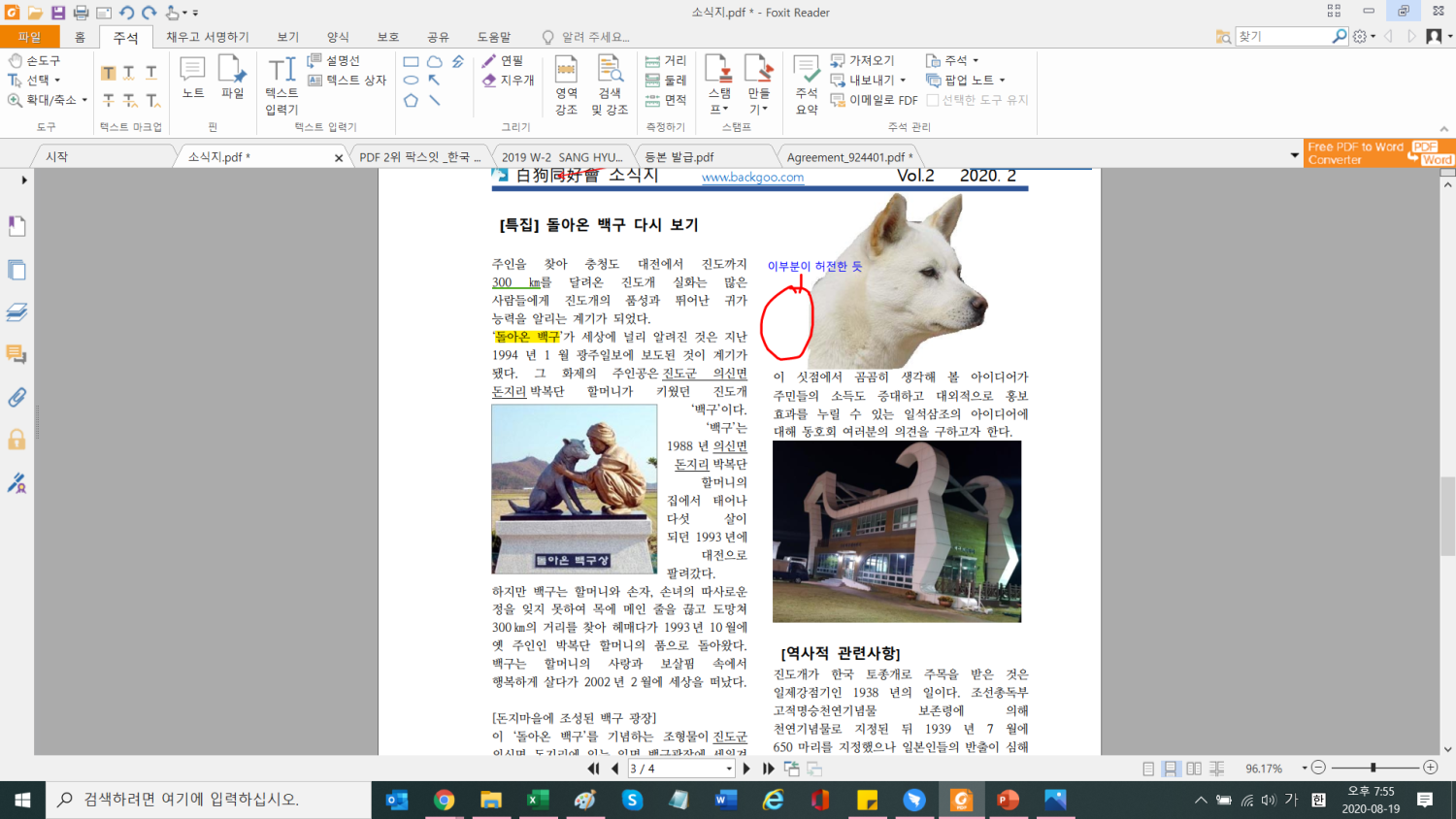Select the highlight text markup icon

108,73
